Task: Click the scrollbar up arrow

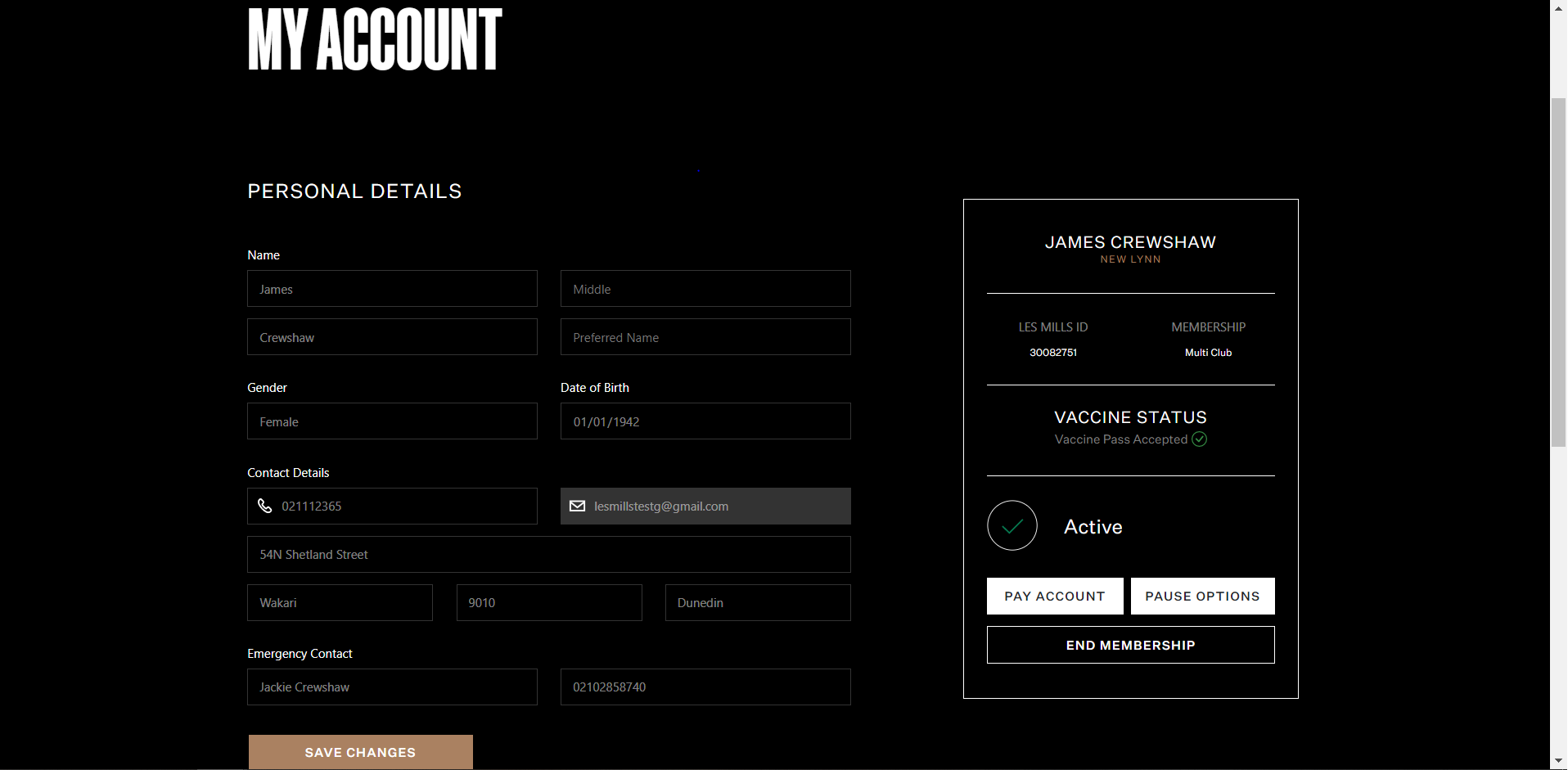Action: click(1559, 7)
